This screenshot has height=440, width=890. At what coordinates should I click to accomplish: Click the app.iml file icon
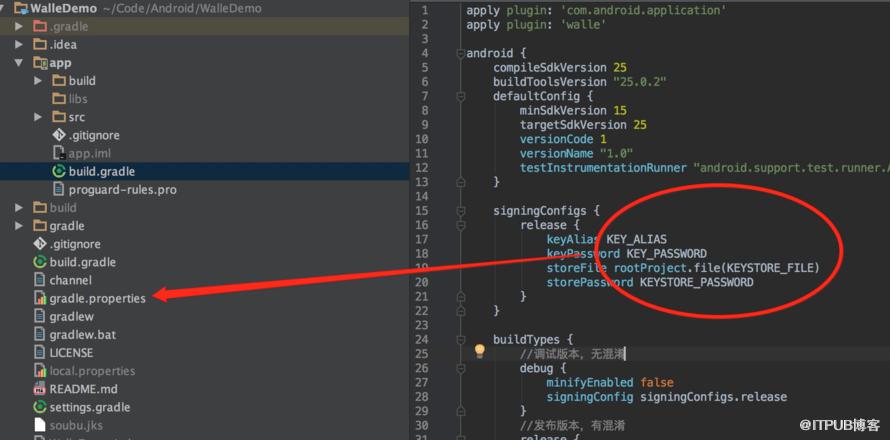[59, 153]
